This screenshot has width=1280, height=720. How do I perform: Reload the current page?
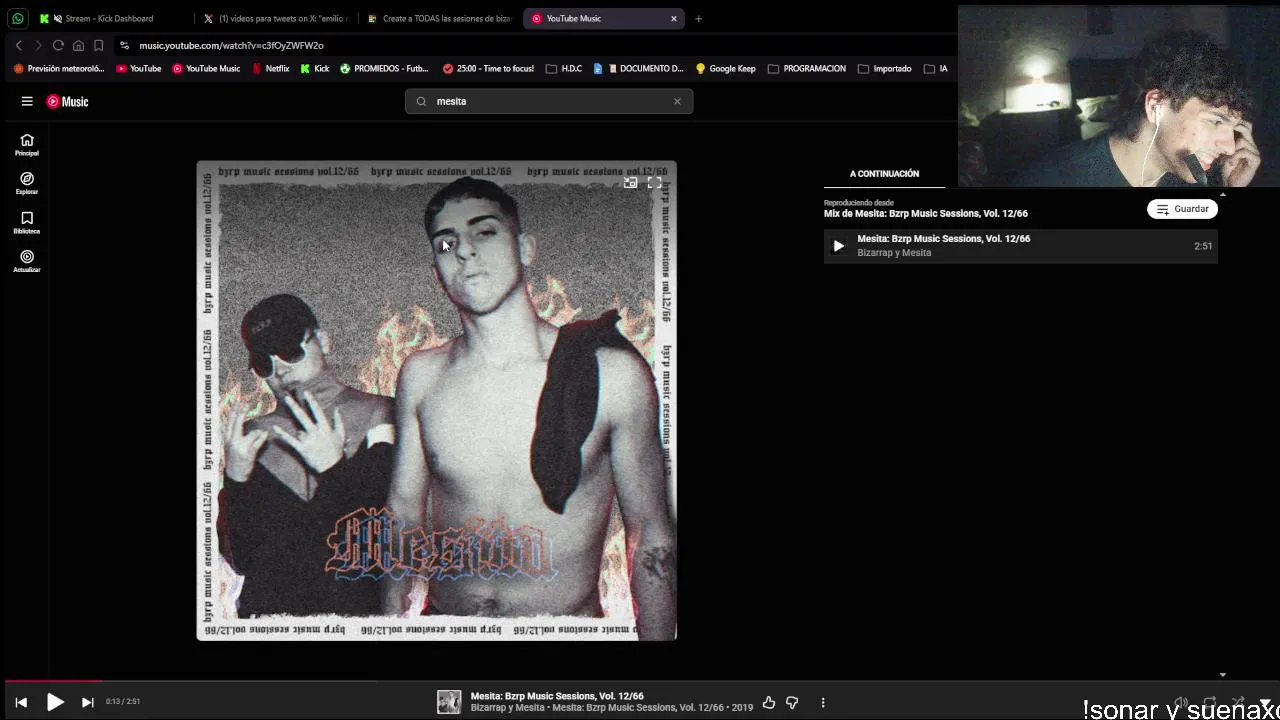pyautogui.click(x=58, y=45)
